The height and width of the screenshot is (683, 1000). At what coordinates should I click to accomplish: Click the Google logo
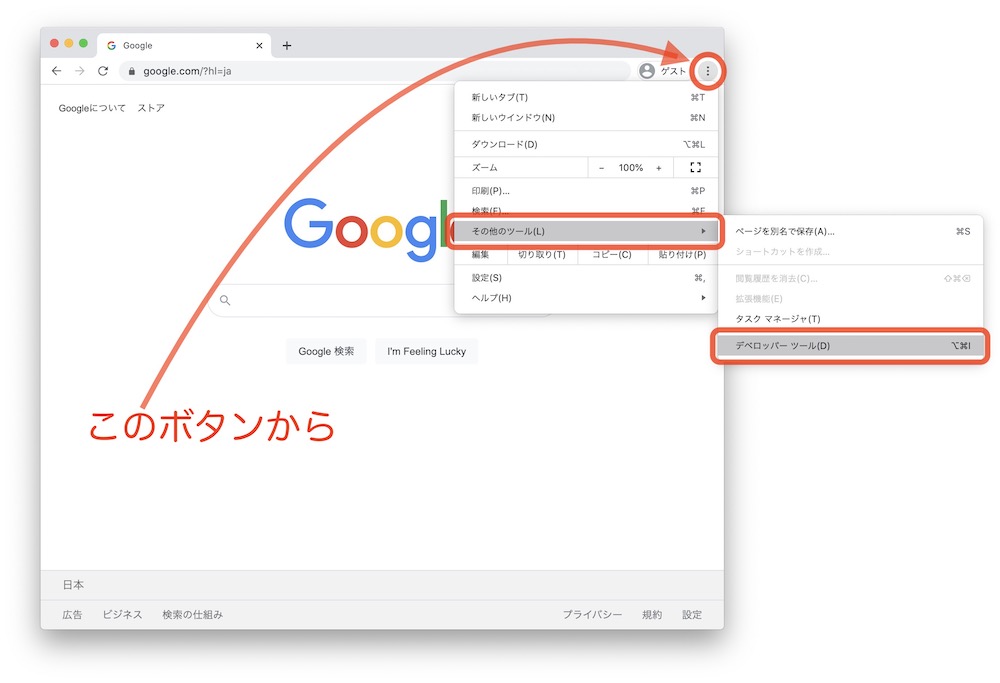[x=369, y=228]
